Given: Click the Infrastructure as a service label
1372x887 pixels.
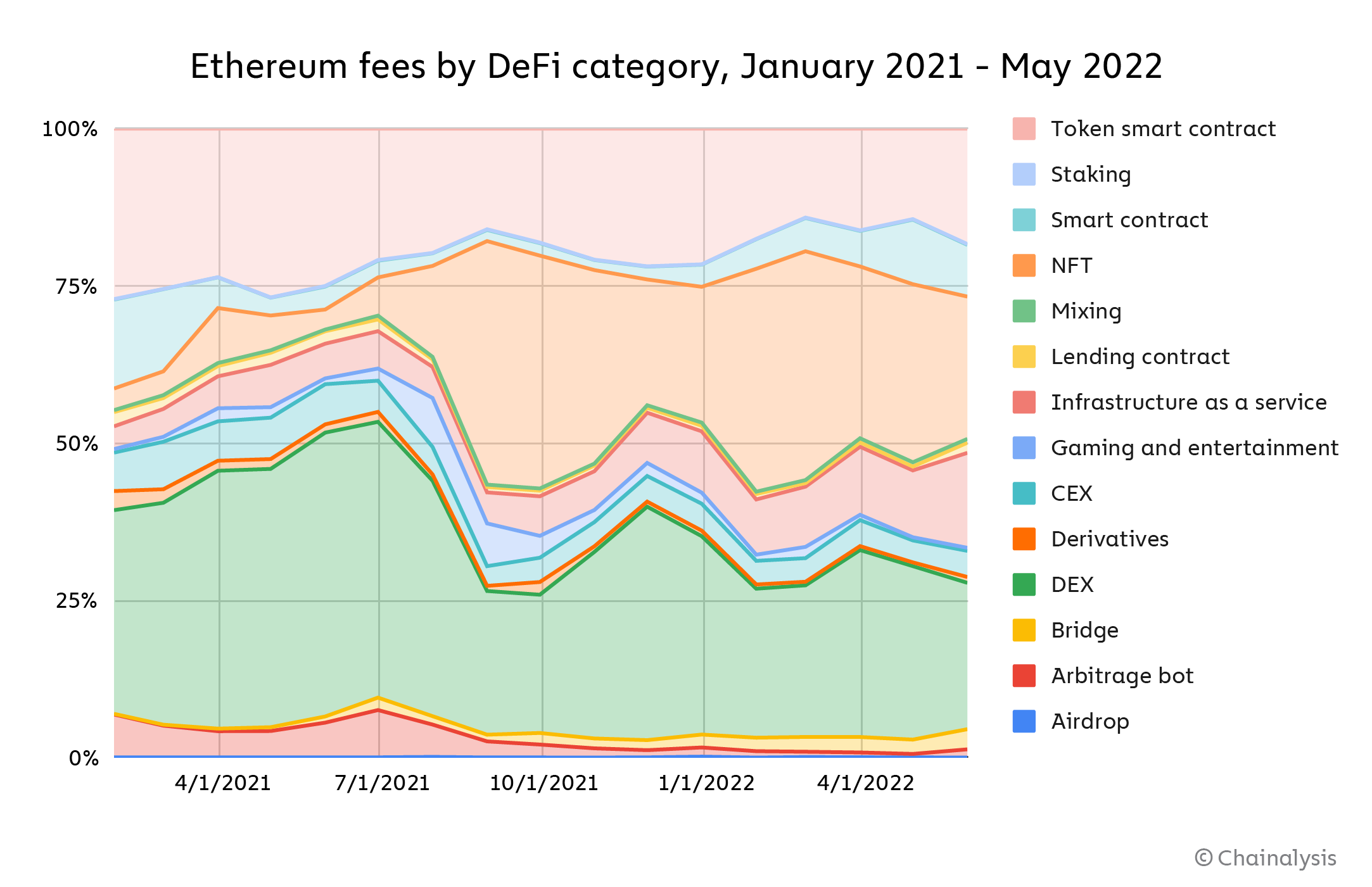Looking at the screenshot, I should click(1188, 402).
